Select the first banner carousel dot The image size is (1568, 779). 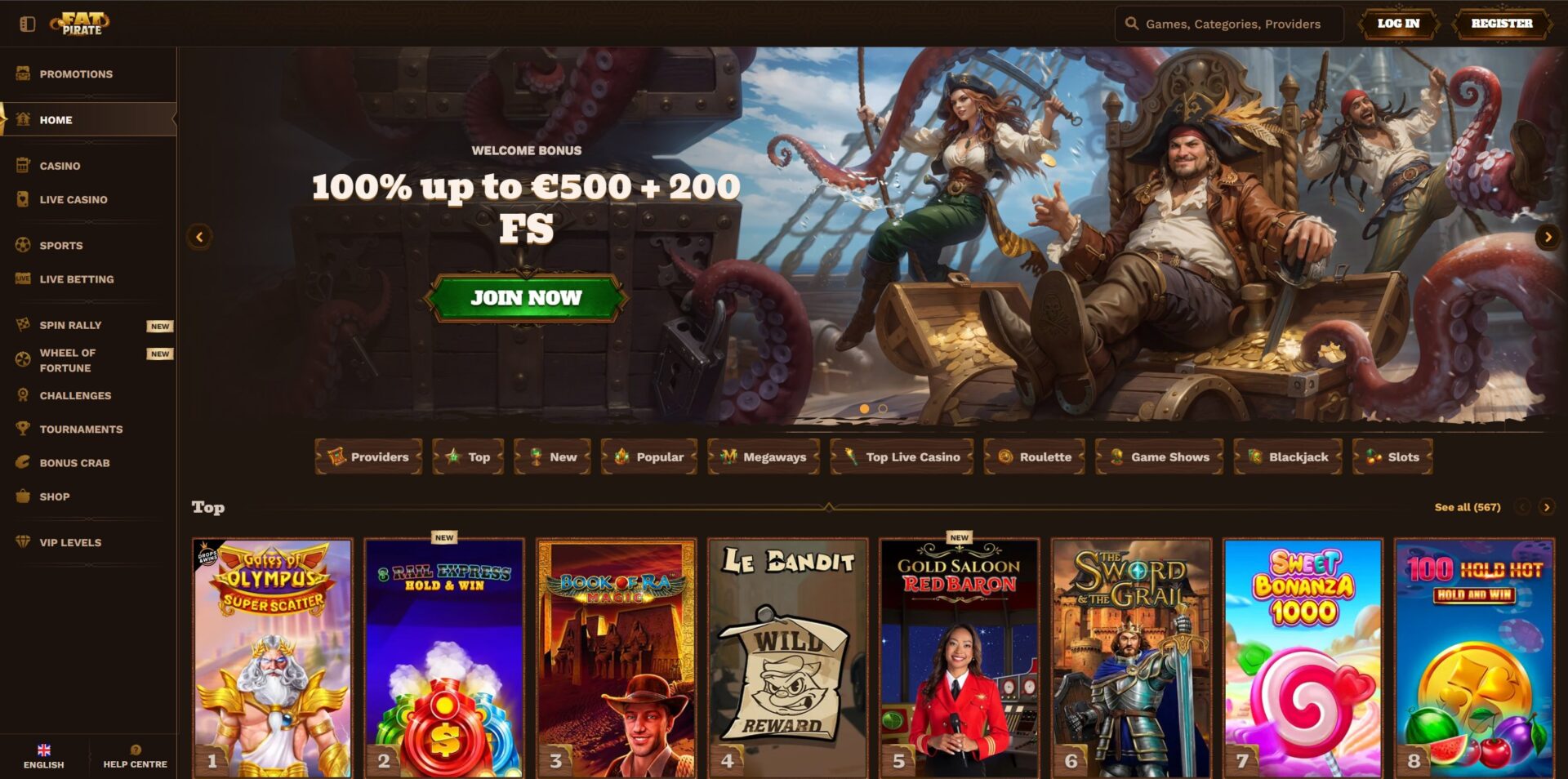864,408
